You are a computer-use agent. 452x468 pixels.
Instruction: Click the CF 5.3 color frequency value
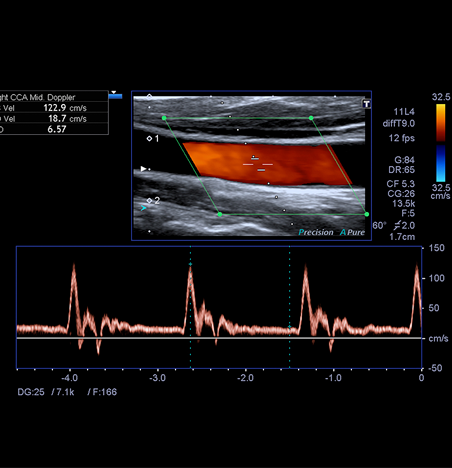(x=401, y=184)
